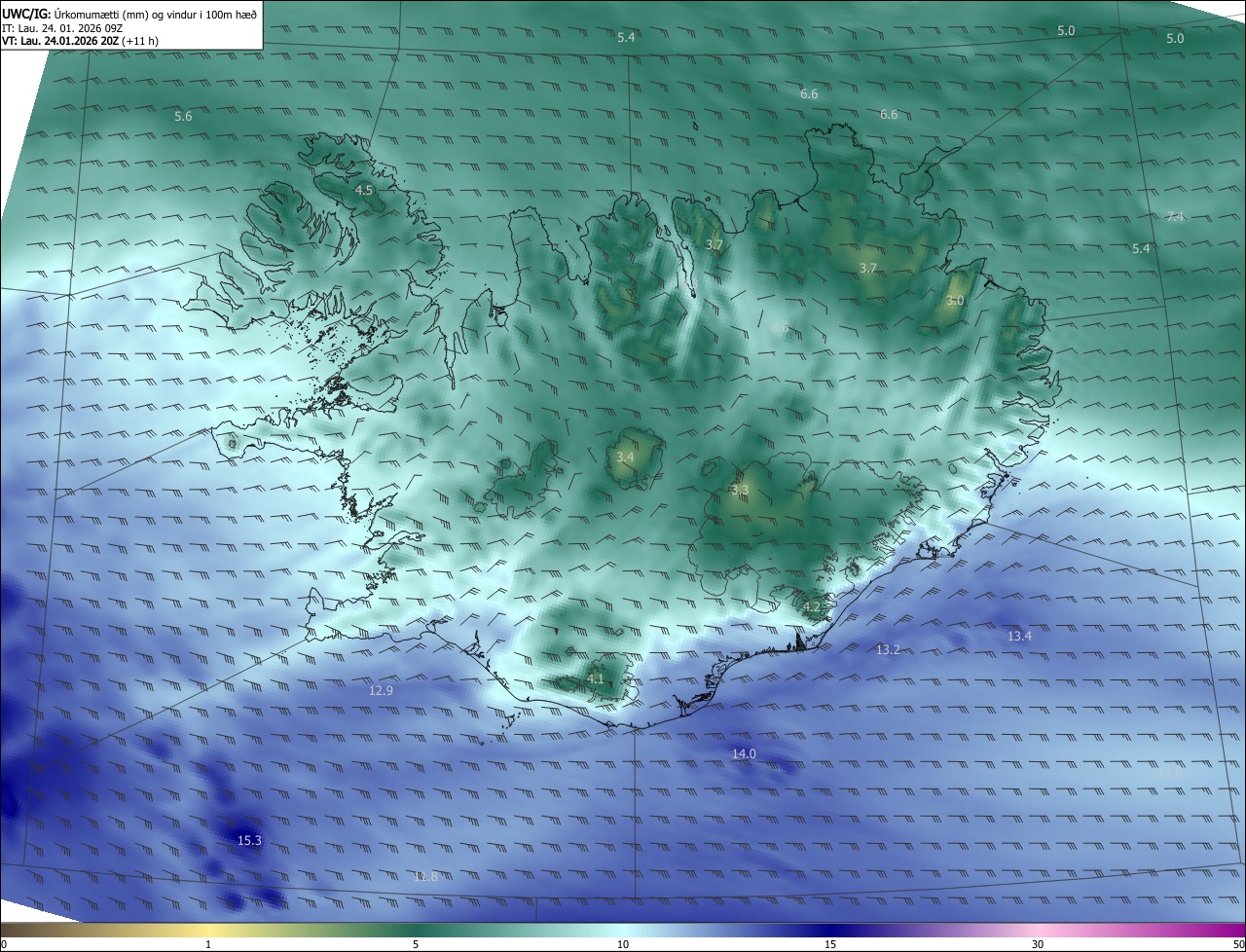Click the 'IT: Lau. 24. 01. 2026 09Z' line
This screenshot has width=1246, height=952.
click(62, 28)
